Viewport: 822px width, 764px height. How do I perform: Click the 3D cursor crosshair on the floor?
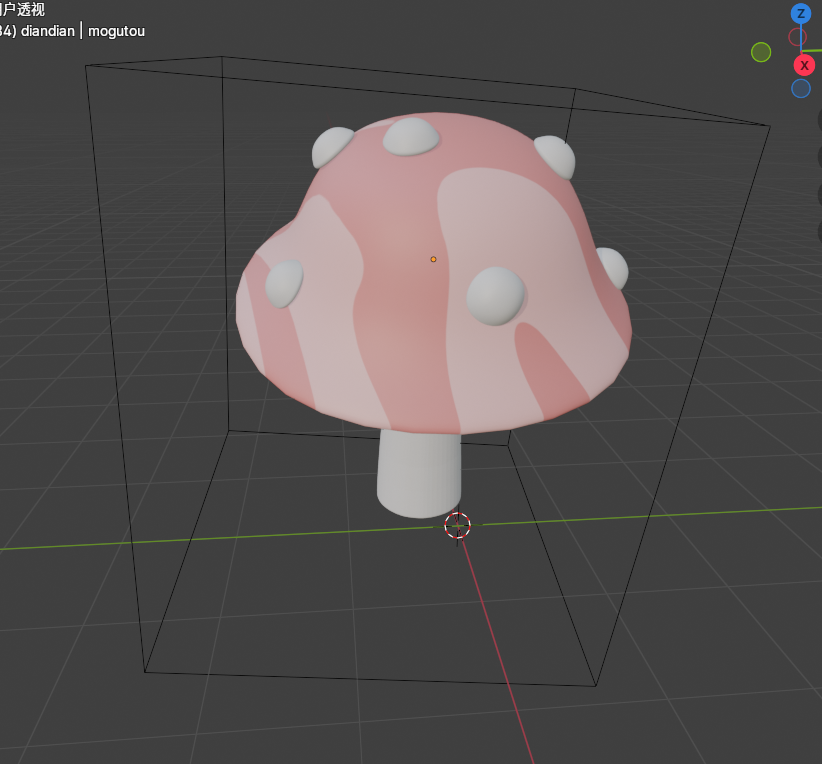(x=457, y=525)
